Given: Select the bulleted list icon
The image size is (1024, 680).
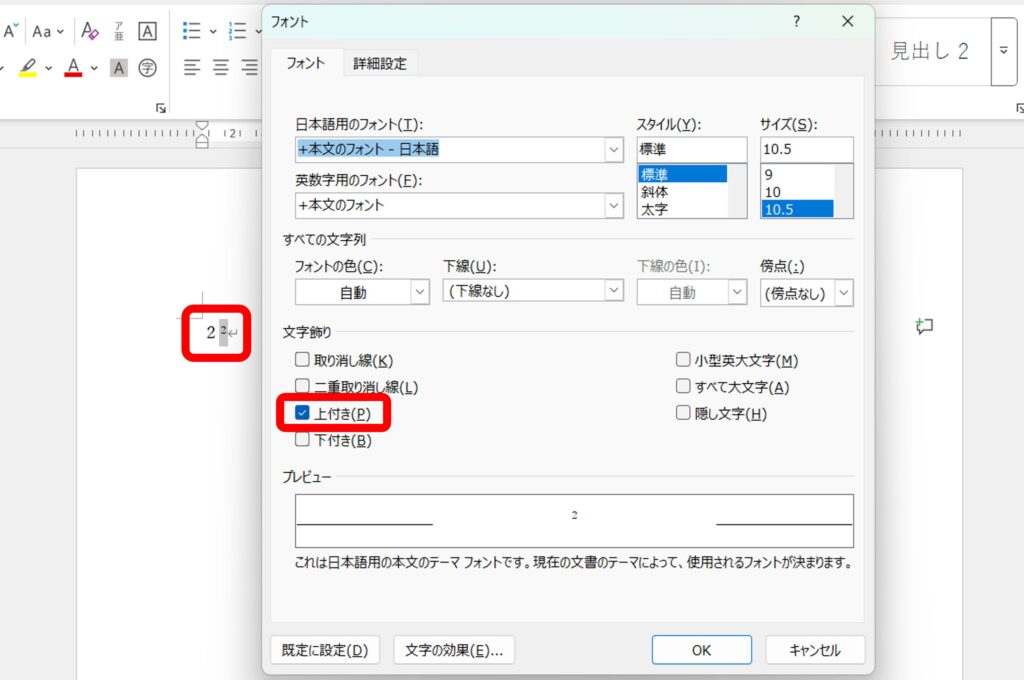Looking at the screenshot, I should (190, 31).
